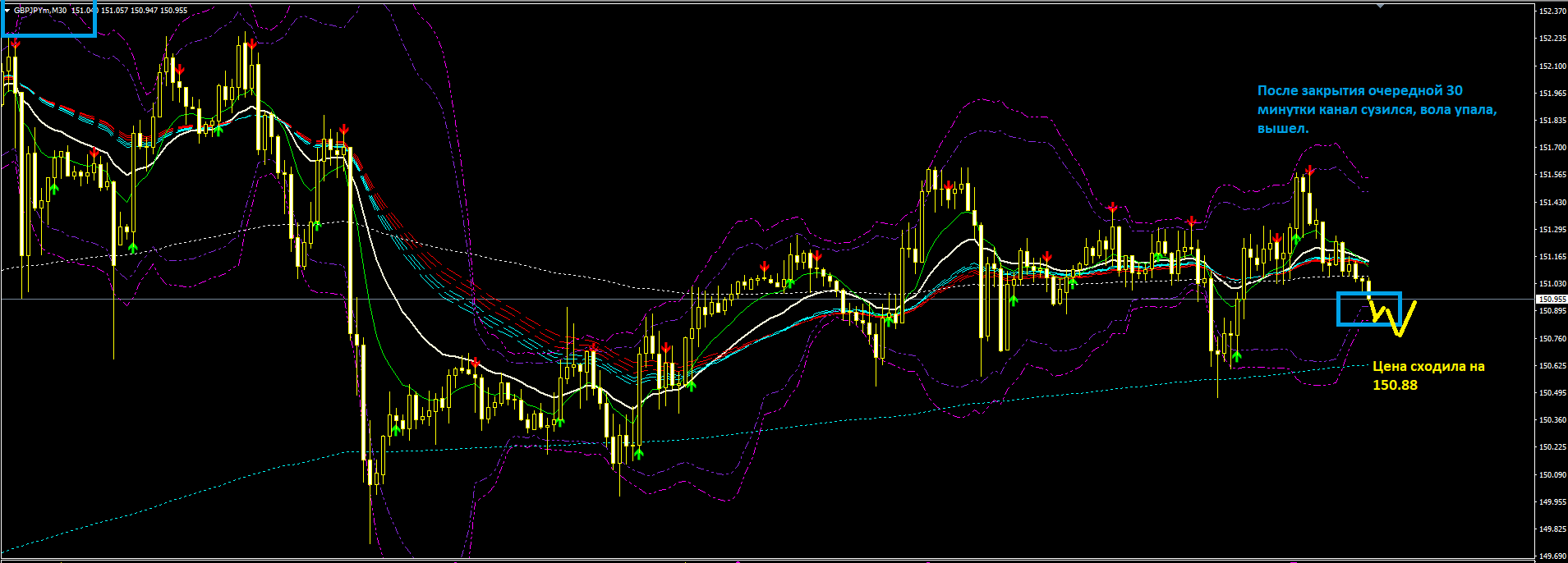Click the 151.030 price scale label
1568x563 pixels.
[x=1552, y=283]
